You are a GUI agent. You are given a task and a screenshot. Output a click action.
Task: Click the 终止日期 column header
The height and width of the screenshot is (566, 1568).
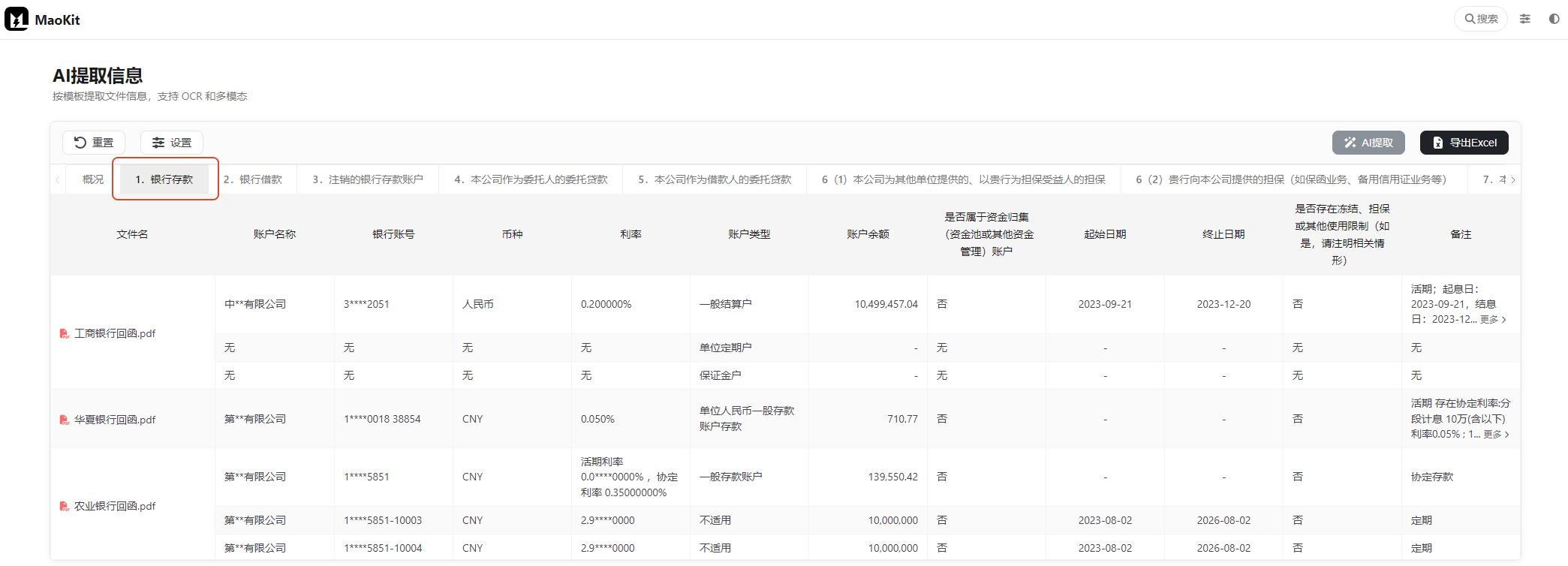[x=1223, y=234]
